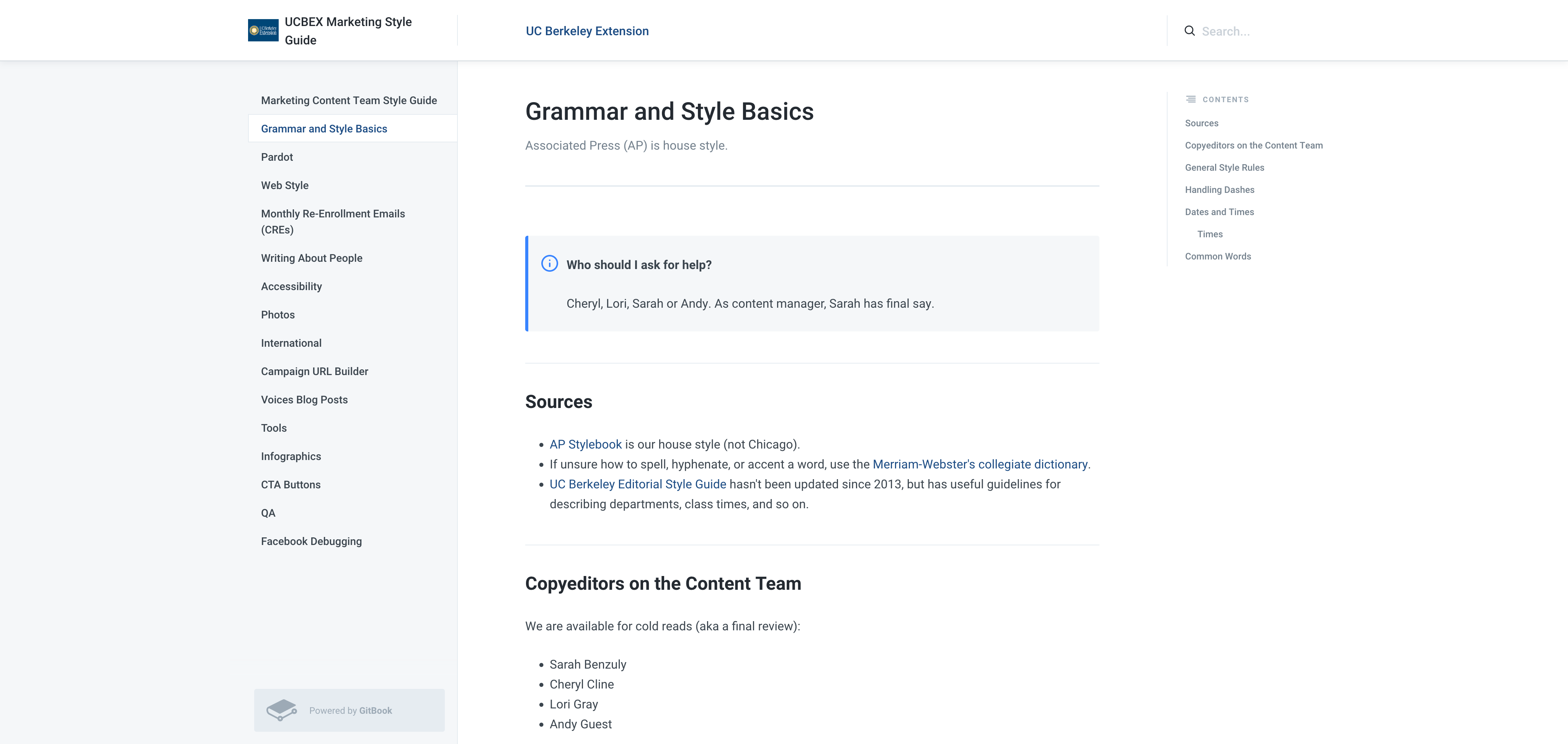The width and height of the screenshot is (1568, 744).
Task: Open the Pardot page in sidebar
Action: 277,157
